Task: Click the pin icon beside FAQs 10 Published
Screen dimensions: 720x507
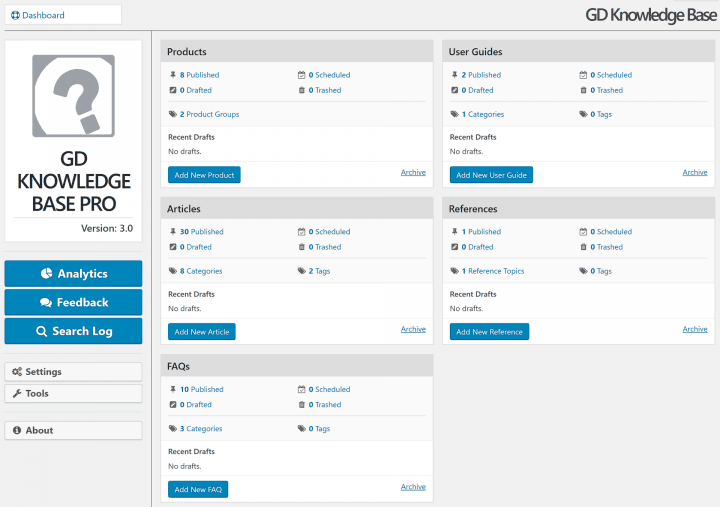Action: (173, 389)
